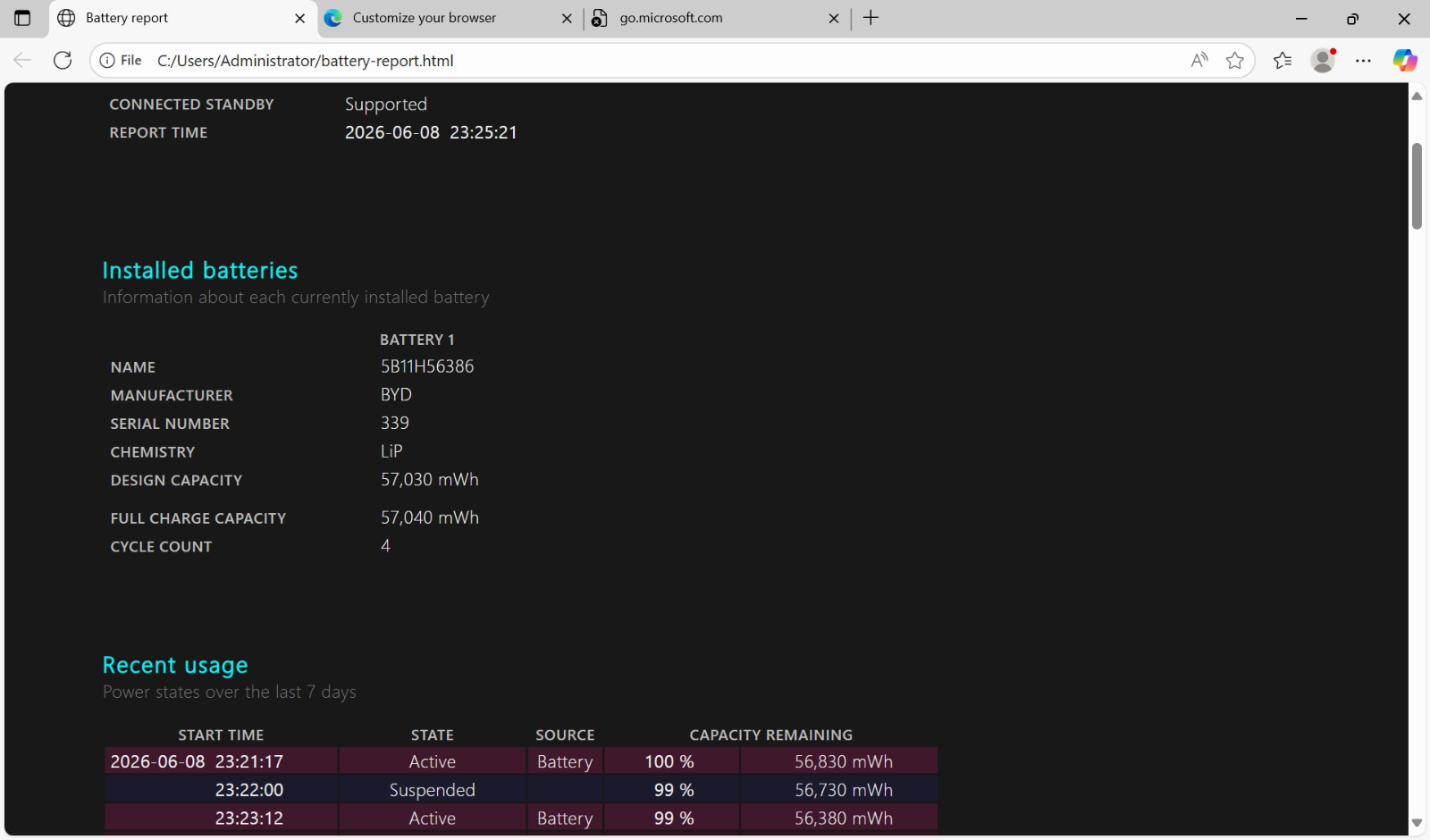Screen dimensions: 1430x840
Task: Open Read aloud icon in address bar
Action: coord(1199,60)
